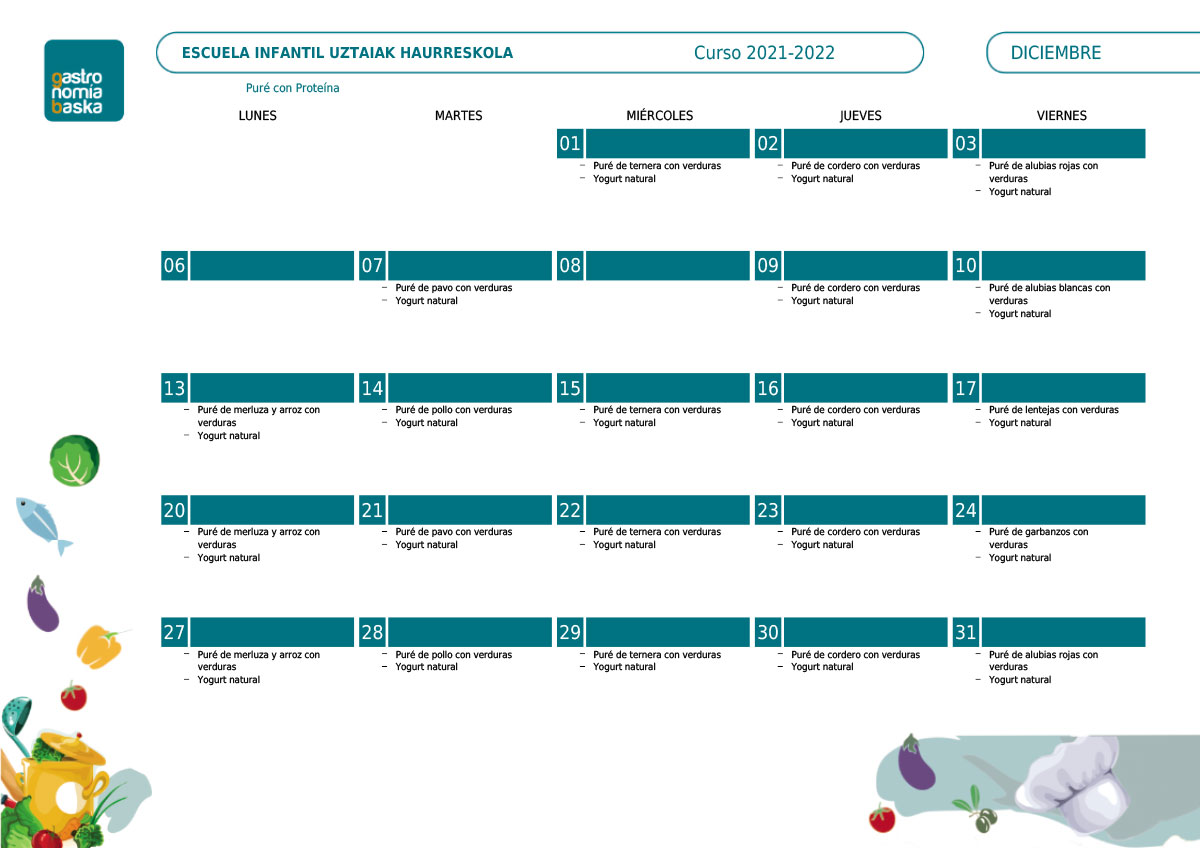Click the small red tomato near pepper

[x=73, y=695]
